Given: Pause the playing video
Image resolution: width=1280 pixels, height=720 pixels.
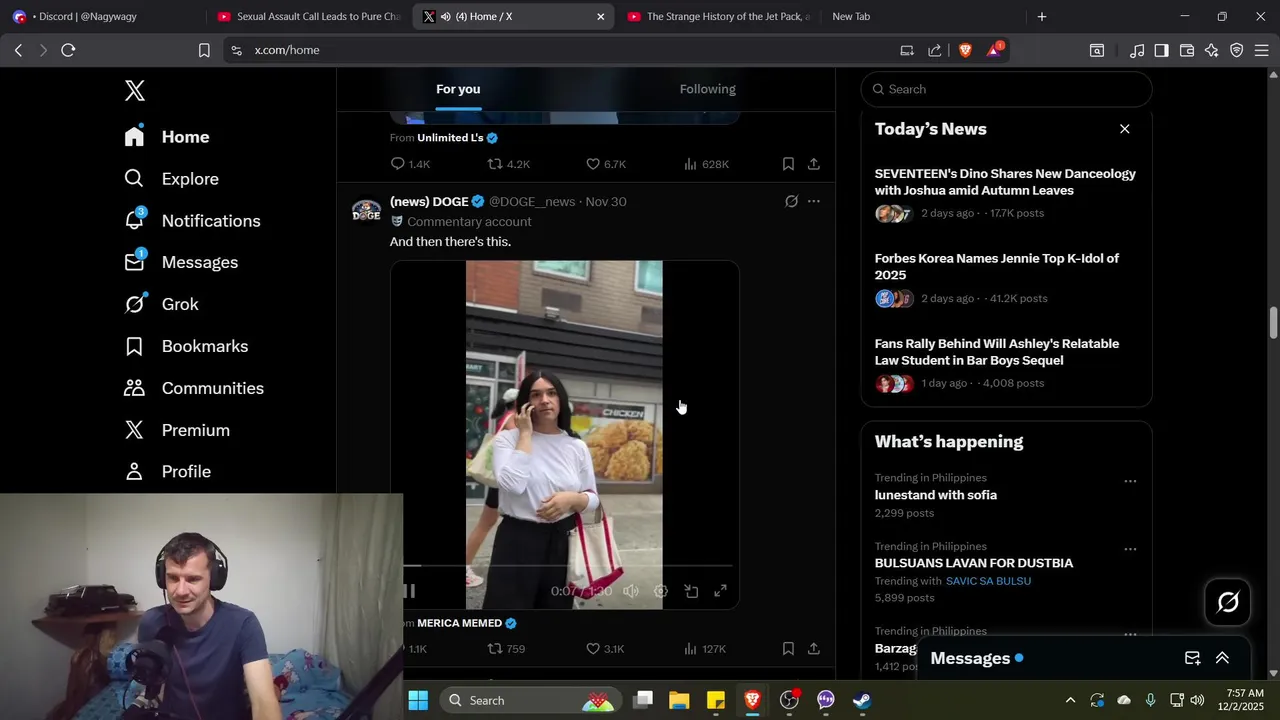Looking at the screenshot, I should (409, 591).
